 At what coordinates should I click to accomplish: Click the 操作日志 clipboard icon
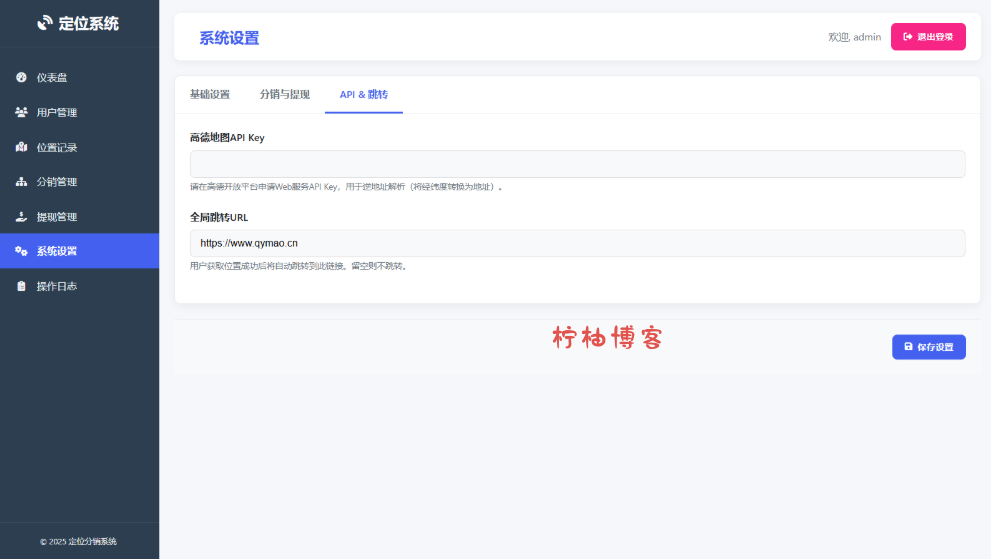[x=21, y=286]
